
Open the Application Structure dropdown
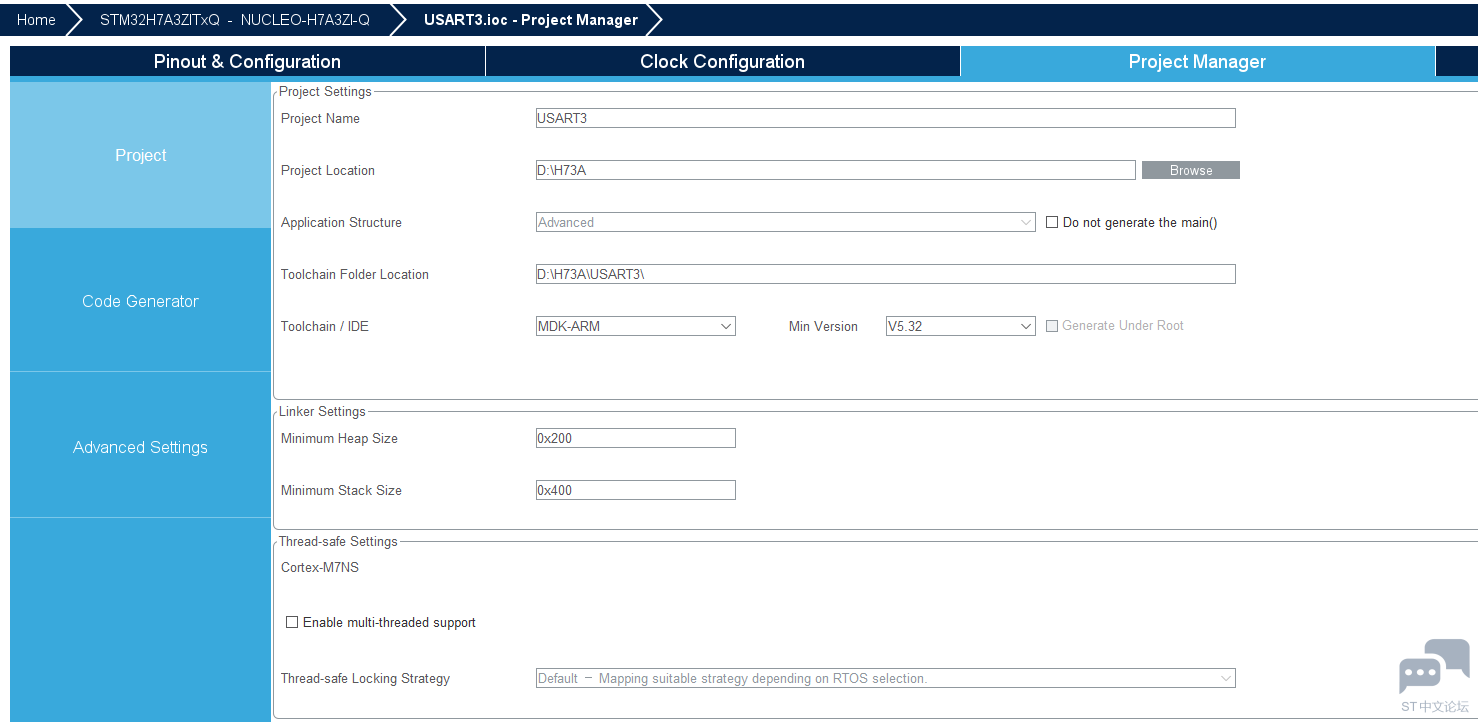click(x=785, y=222)
